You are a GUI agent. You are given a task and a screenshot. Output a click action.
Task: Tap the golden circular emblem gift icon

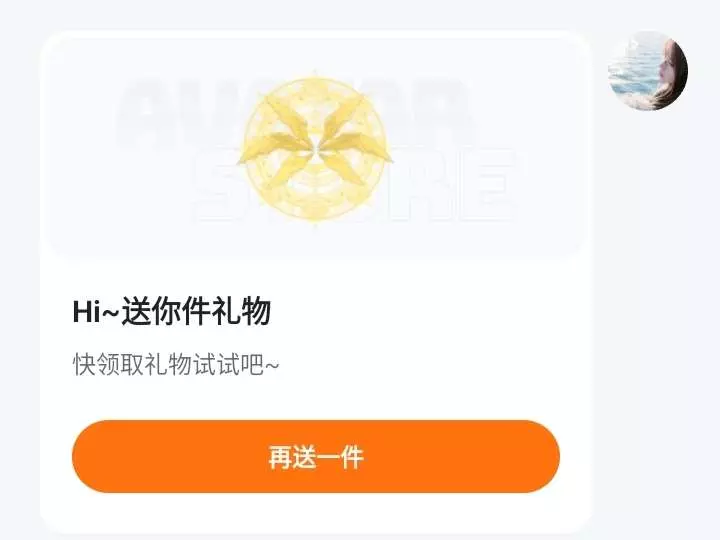(315, 148)
